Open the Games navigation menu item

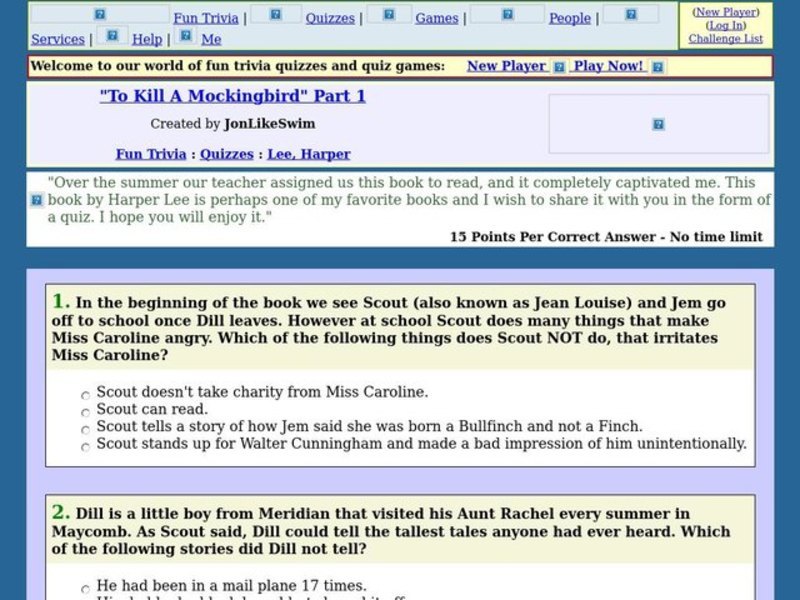437,17
